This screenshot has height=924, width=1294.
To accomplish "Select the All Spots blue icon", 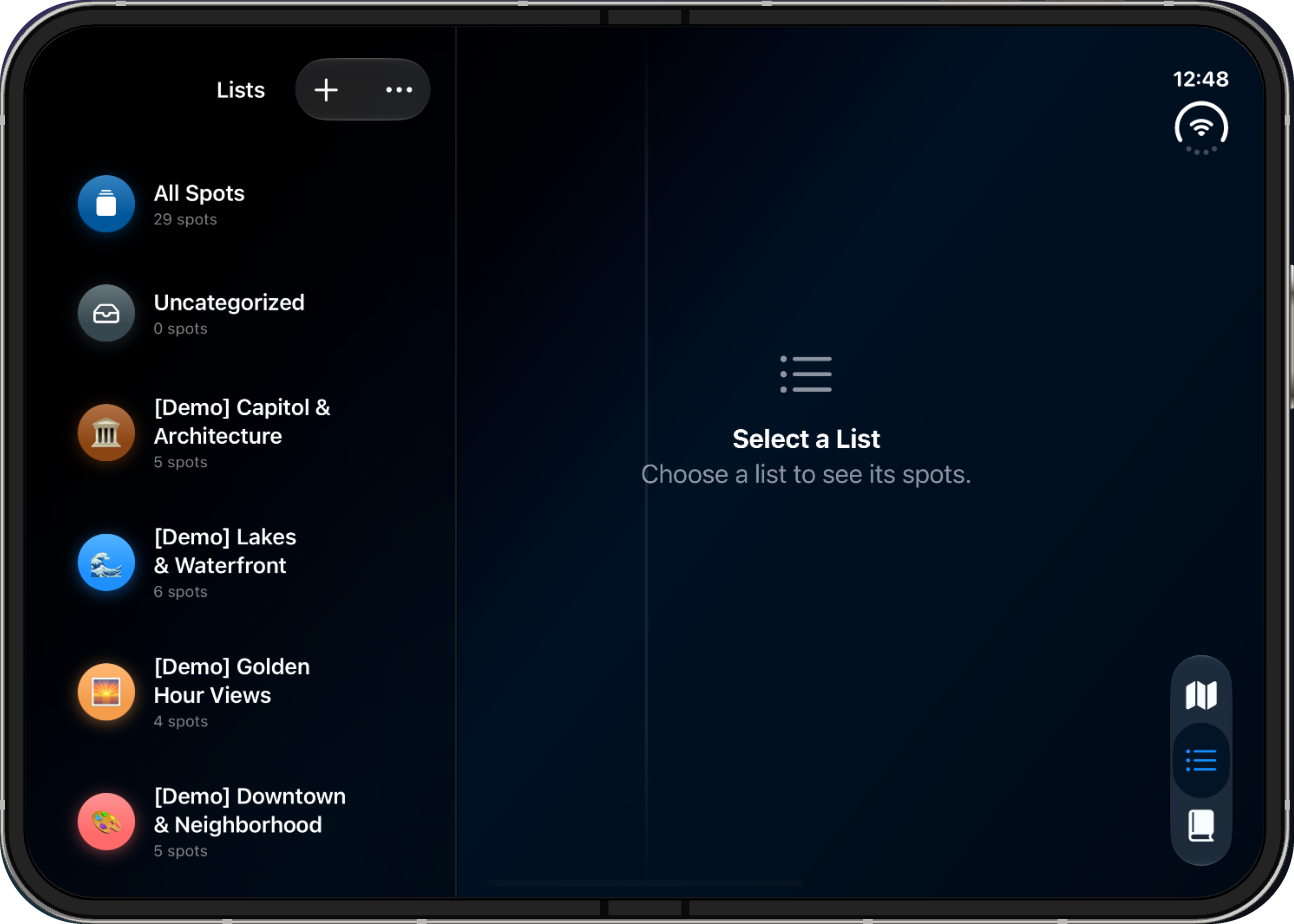I will click(x=106, y=204).
